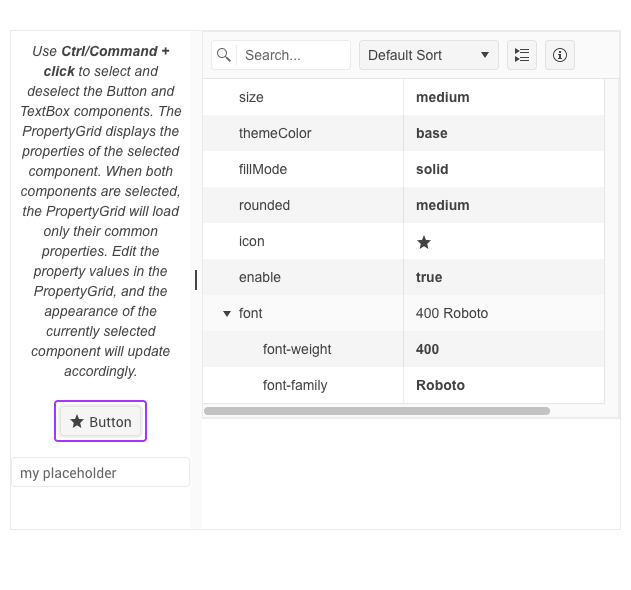Toggle the enable value true
Viewport: 631px width, 590px height.
[429, 278]
